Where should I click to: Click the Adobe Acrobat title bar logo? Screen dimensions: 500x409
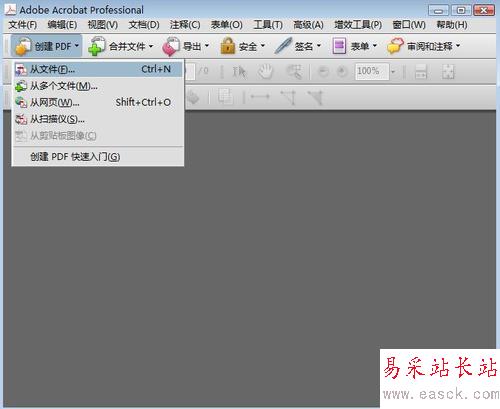[10, 10]
